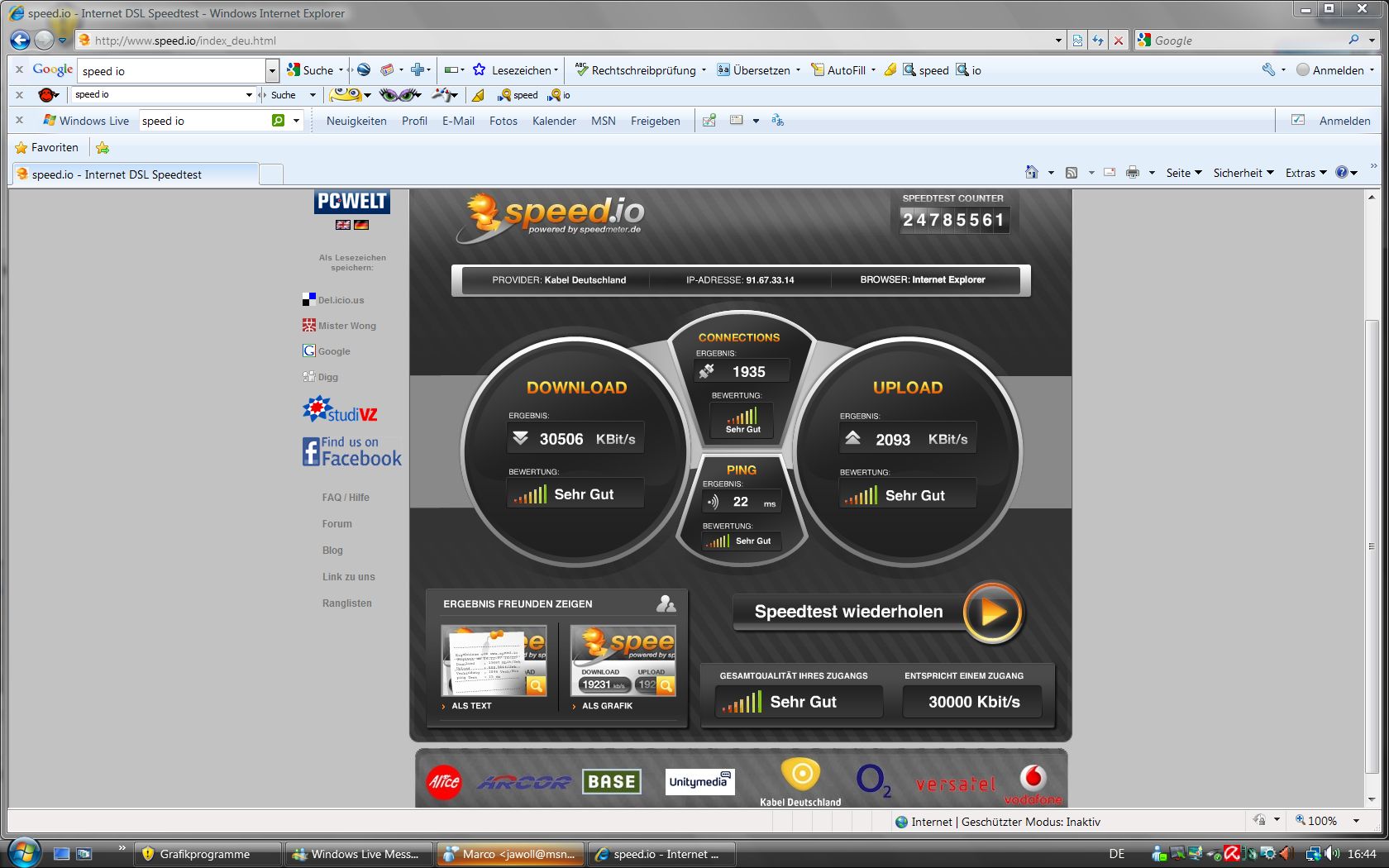The width and height of the screenshot is (1389, 868).
Task: Bookmark page on Del.icio.us
Action: (333, 300)
